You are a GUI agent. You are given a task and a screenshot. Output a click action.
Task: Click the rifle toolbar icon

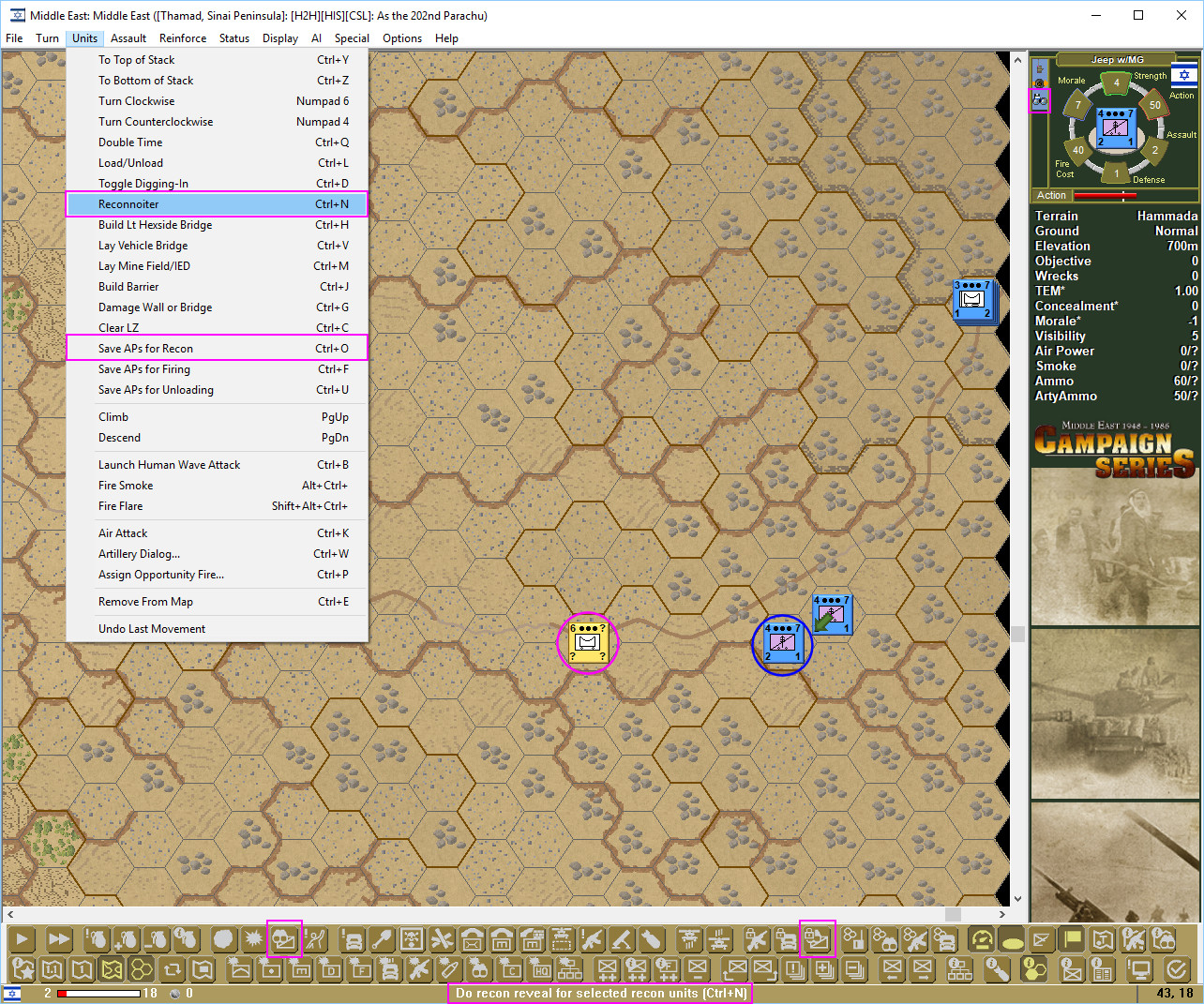click(x=593, y=939)
